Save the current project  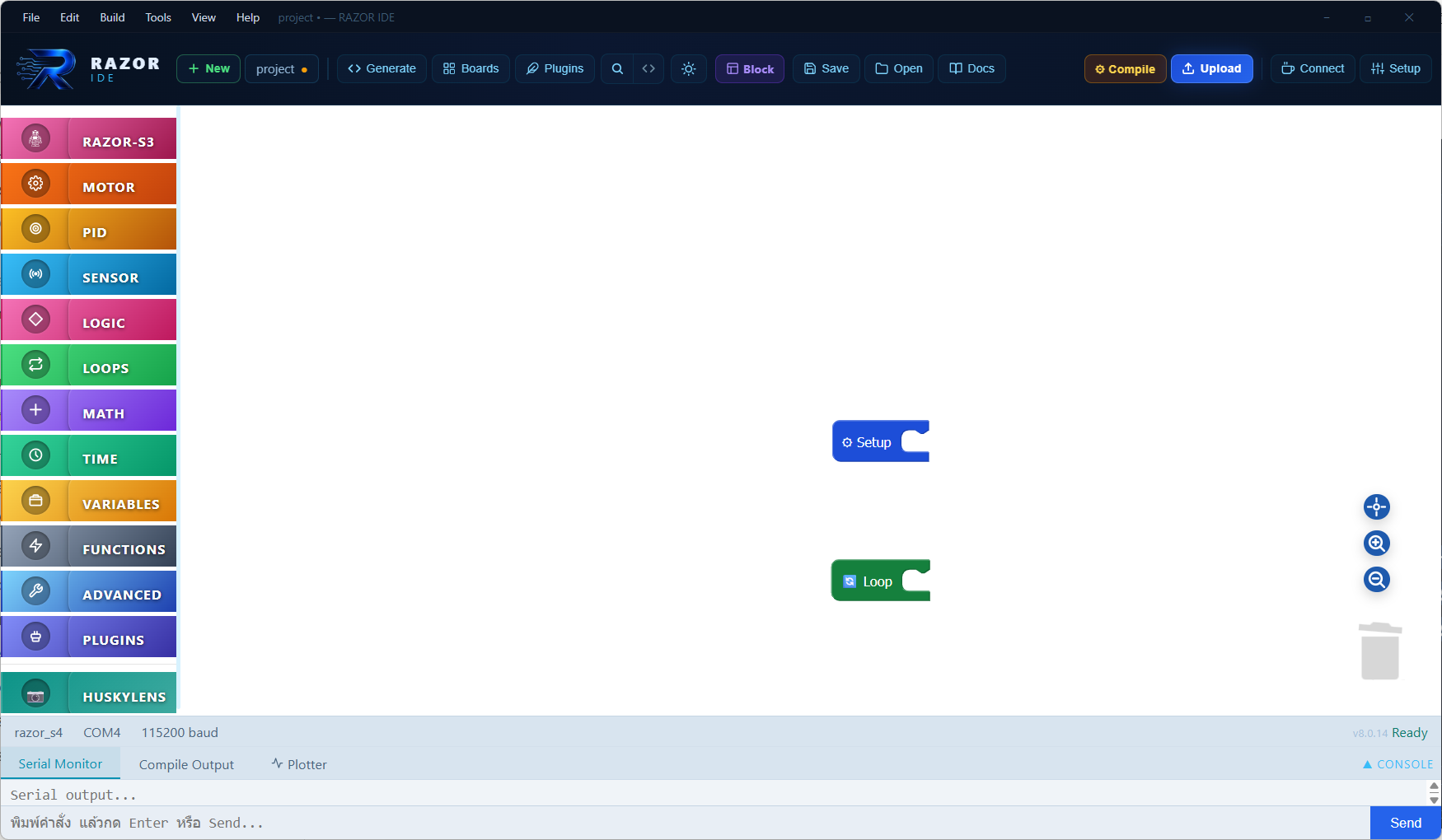click(x=826, y=68)
